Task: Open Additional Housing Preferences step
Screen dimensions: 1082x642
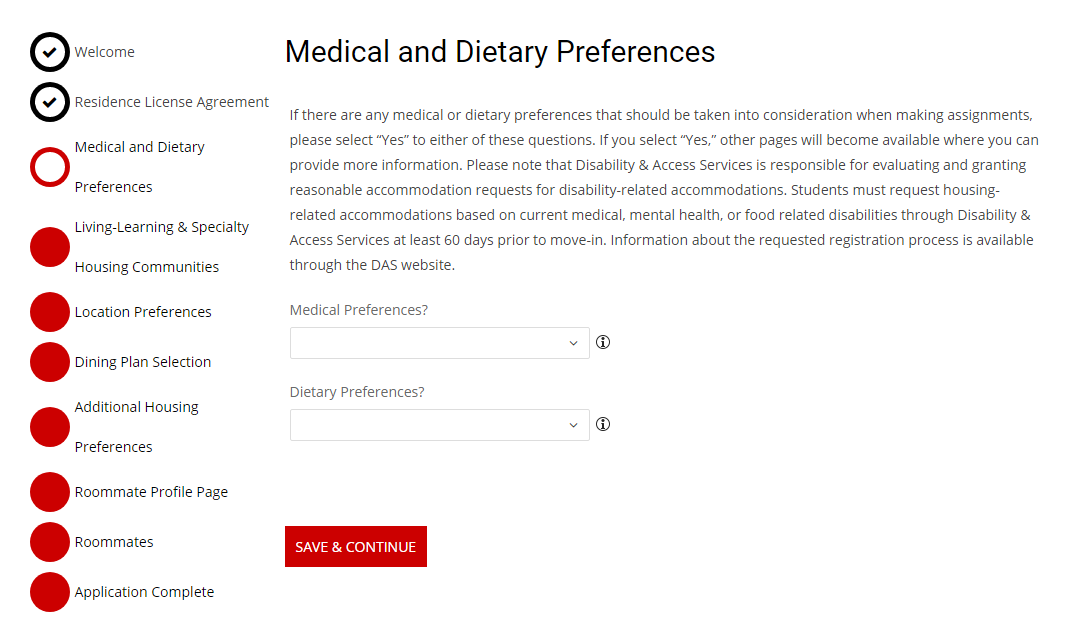Action: [x=136, y=427]
